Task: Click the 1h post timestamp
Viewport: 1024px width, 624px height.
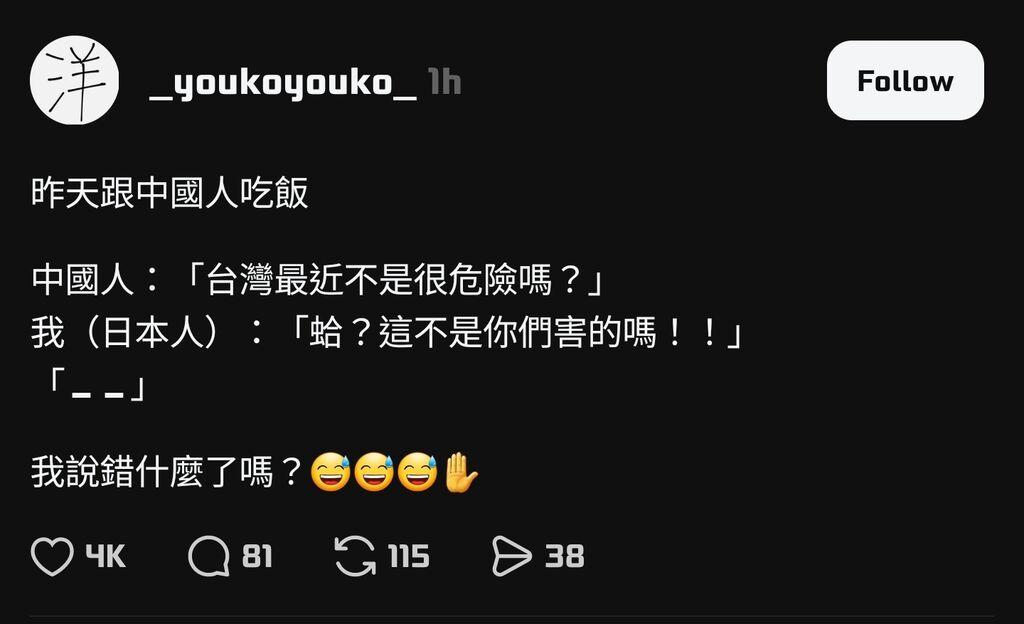Action: (x=445, y=82)
